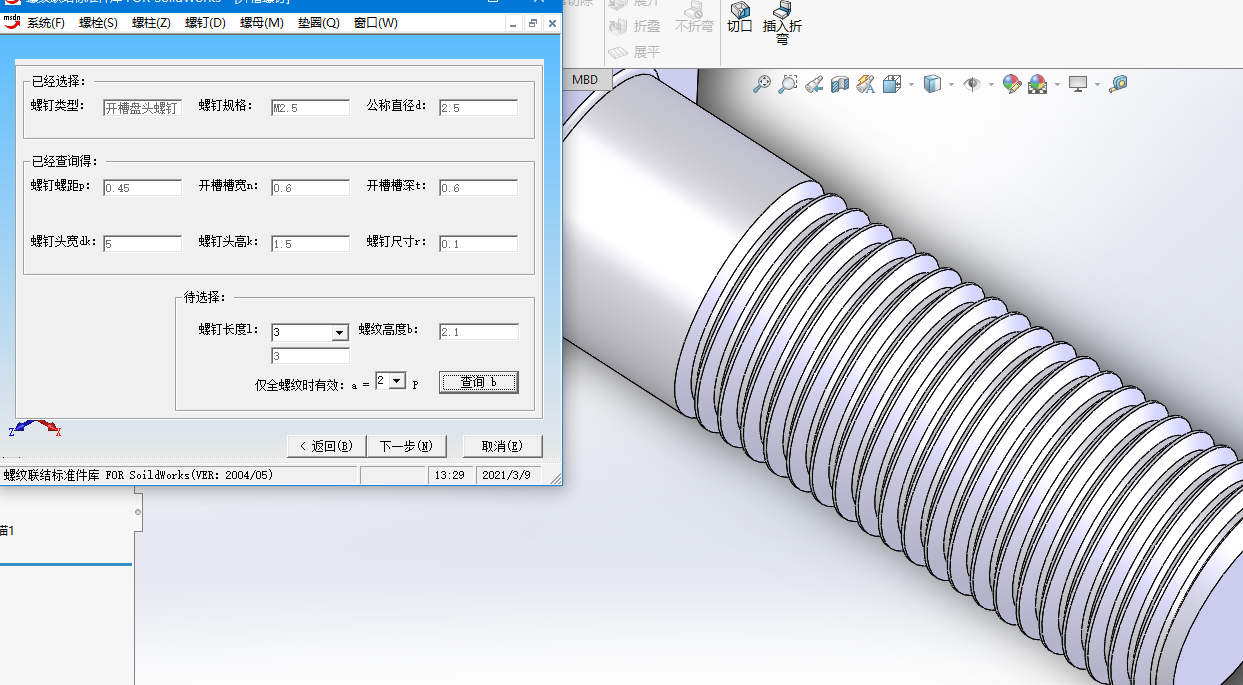This screenshot has width=1243, height=685.
Task: Open the 螺栓(S) menu
Action: click(x=97, y=23)
